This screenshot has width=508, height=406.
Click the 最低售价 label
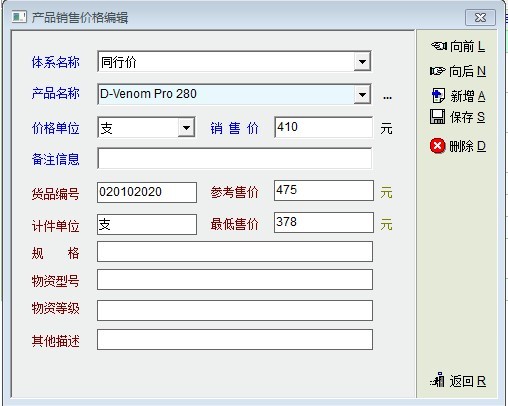pos(235,224)
